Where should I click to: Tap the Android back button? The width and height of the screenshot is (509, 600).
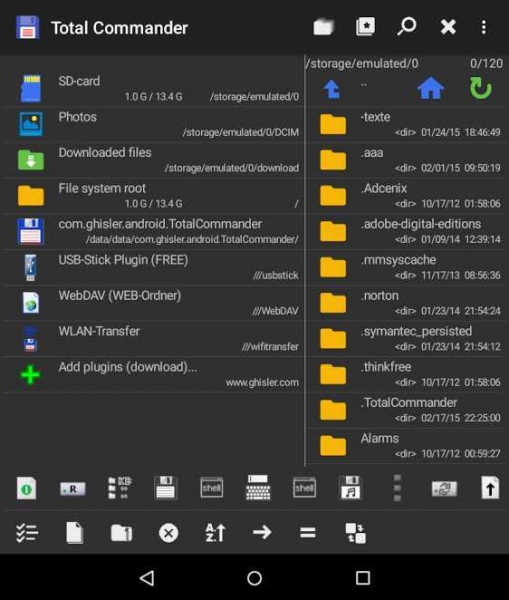coord(147,578)
